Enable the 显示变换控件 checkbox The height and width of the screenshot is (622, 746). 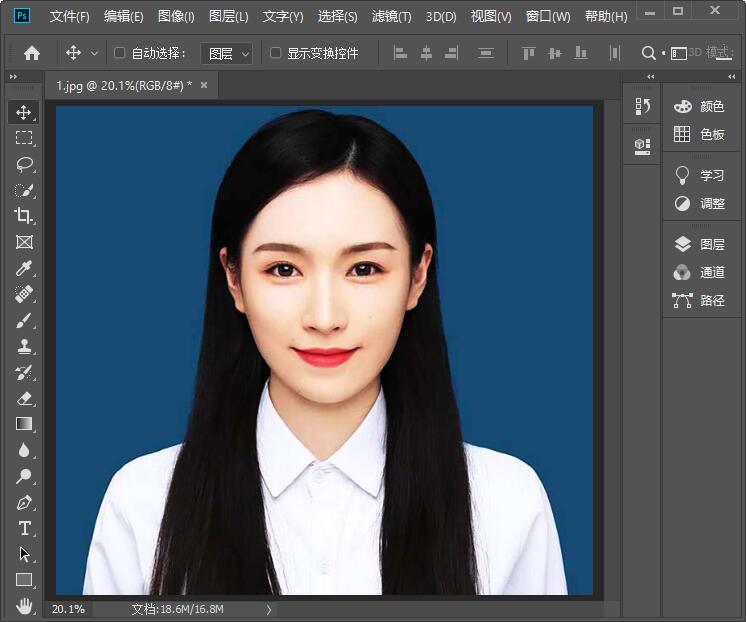tap(276, 53)
